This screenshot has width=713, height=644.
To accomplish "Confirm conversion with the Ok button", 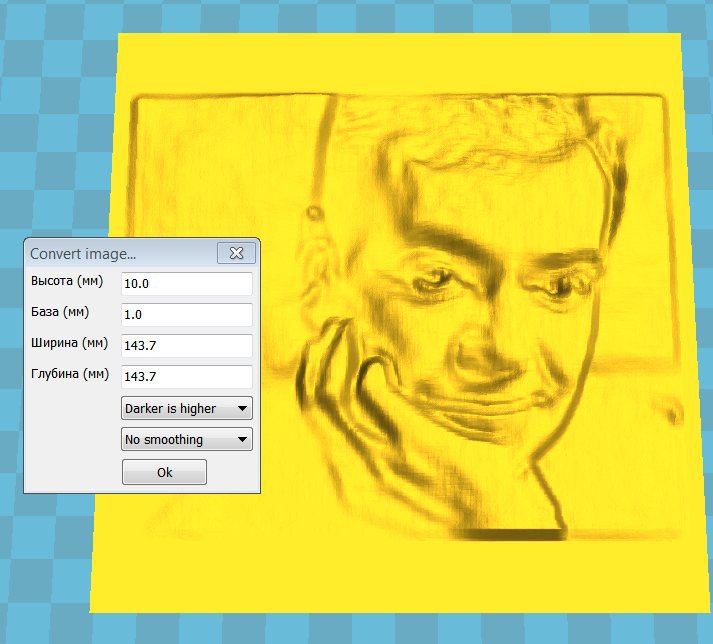I will pyautogui.click(x=164, y=472).
